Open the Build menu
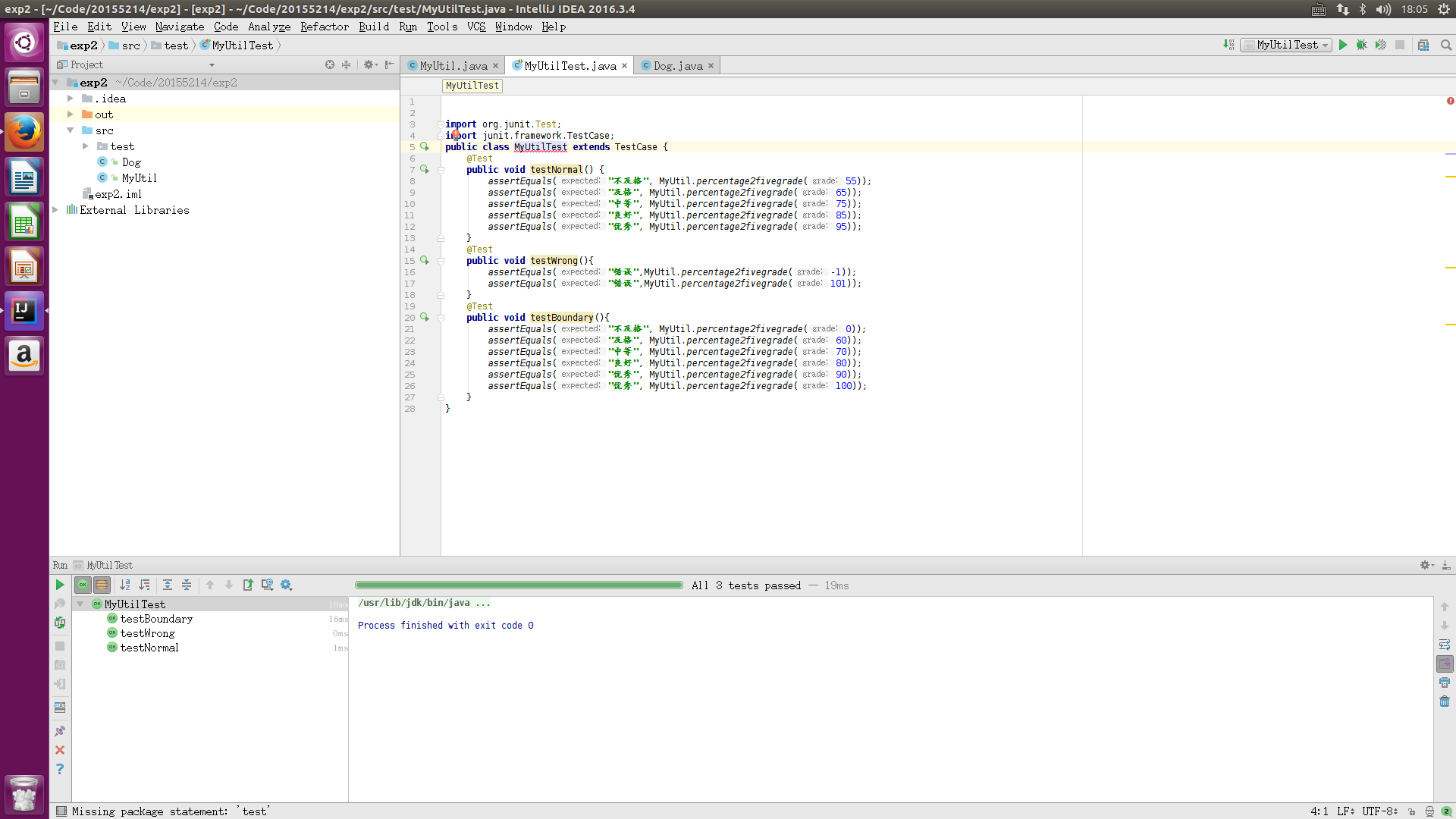 coord(374,27)
